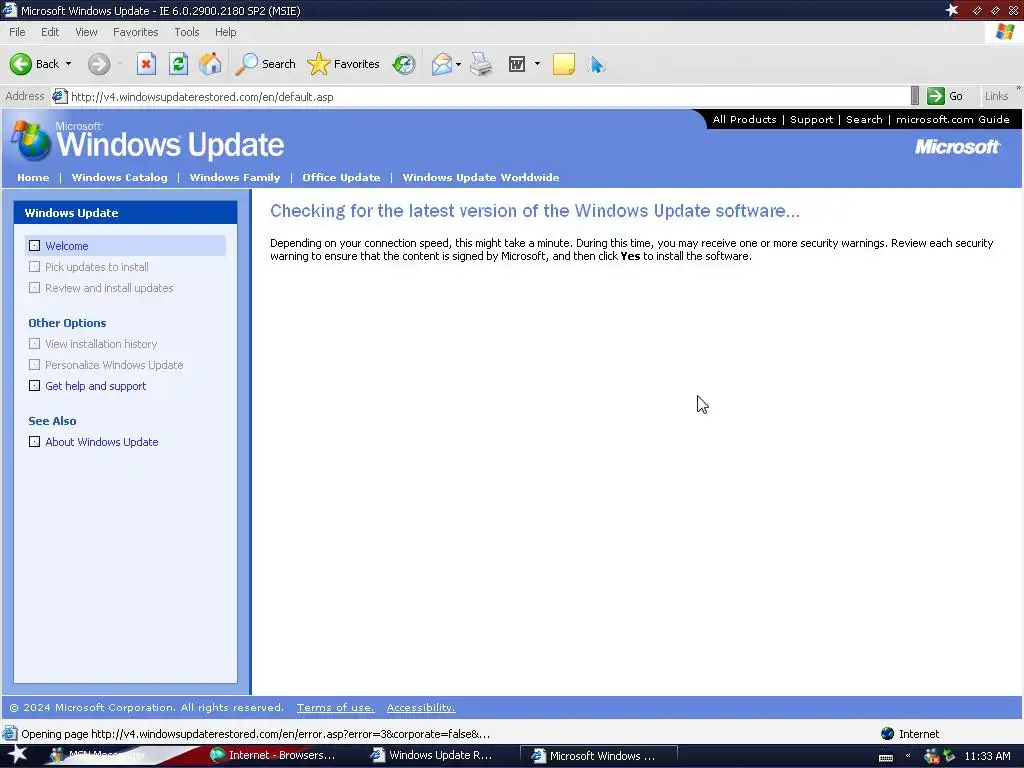Image resolution: width=1024 pixels, height=768 pixels.
Task: Click the status bar page icon
Action: 10,733
